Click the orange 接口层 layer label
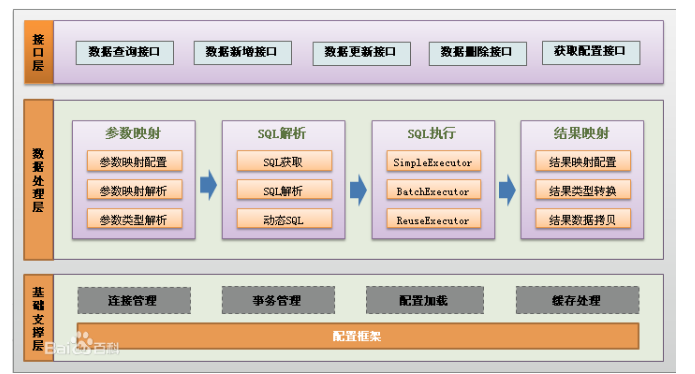 [39, 52]
